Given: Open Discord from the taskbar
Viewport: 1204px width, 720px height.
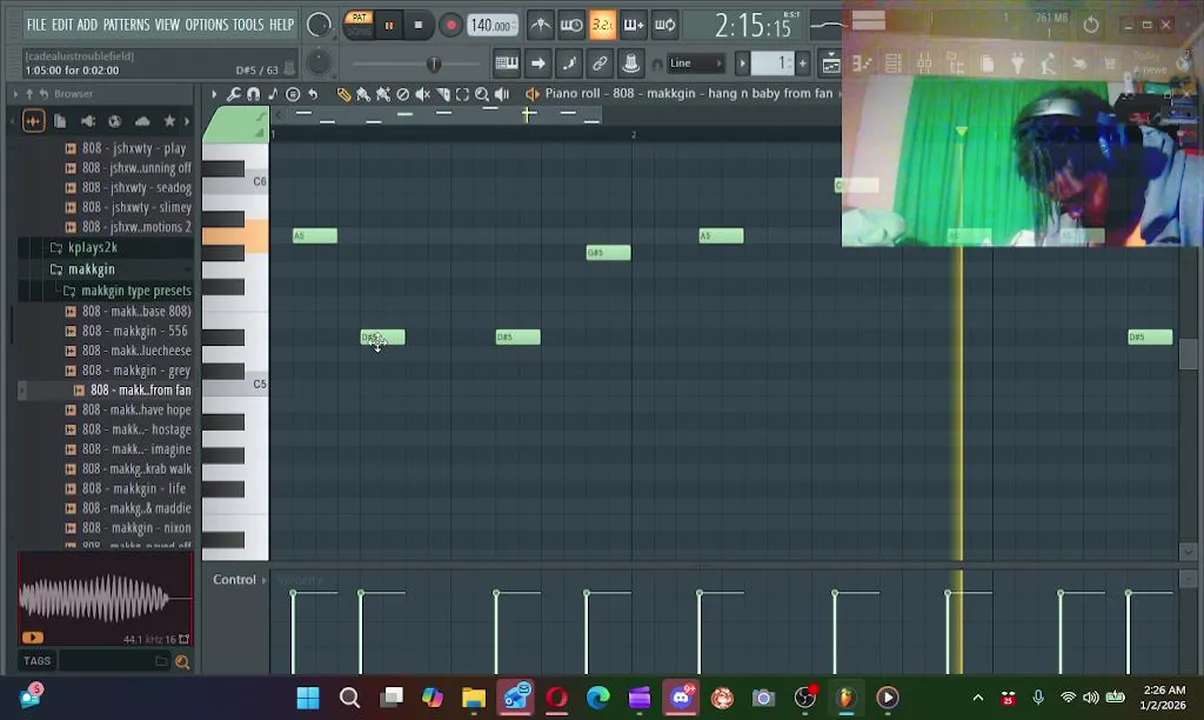Looking at the screenshot, I should click(x=681, y=697).
